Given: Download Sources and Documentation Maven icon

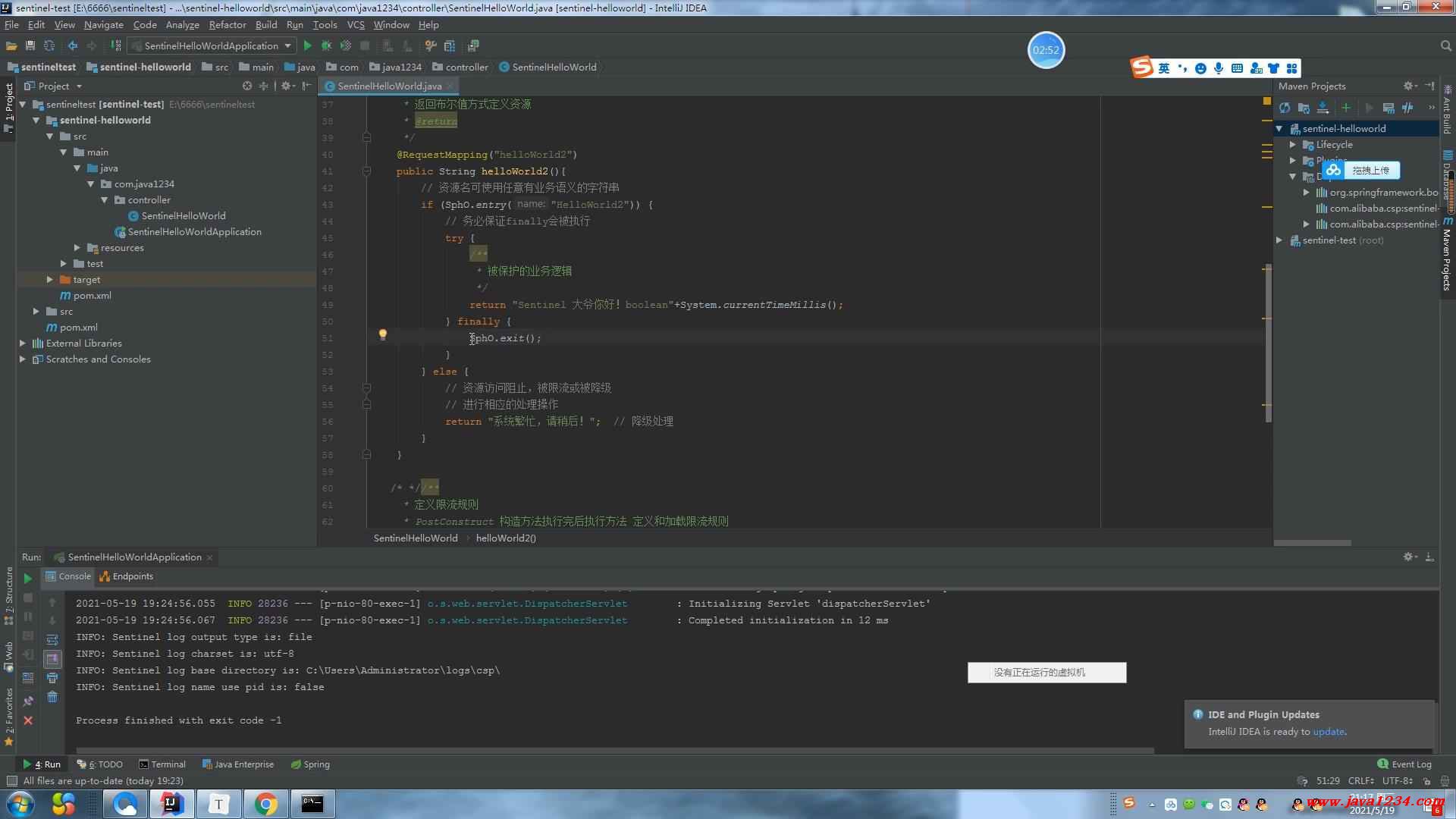Looking at the screenshot, I should [1323, 108].
